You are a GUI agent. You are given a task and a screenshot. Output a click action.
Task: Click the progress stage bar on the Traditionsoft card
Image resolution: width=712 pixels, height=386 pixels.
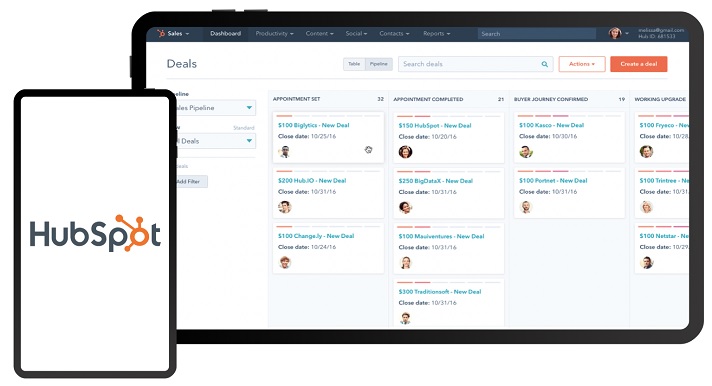click(x=448, y=282)
